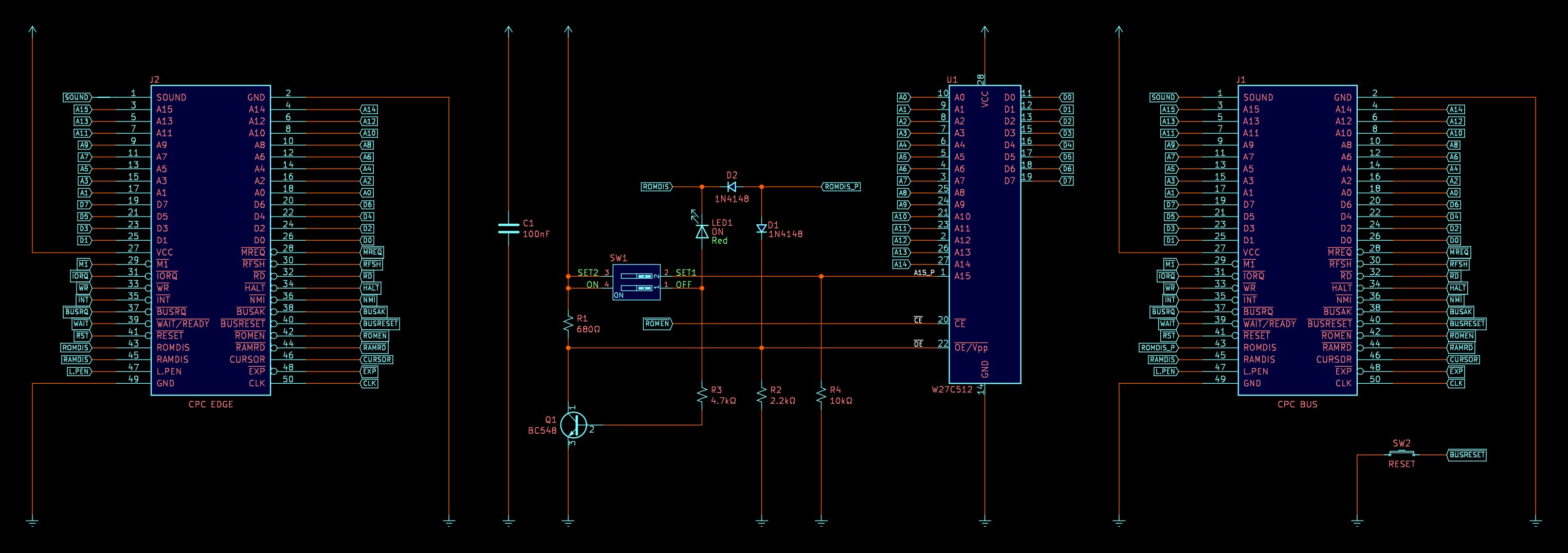1568x553 pixels.
Task: Click the 'SET1' pin label on SW1
Action: point(686,273)
